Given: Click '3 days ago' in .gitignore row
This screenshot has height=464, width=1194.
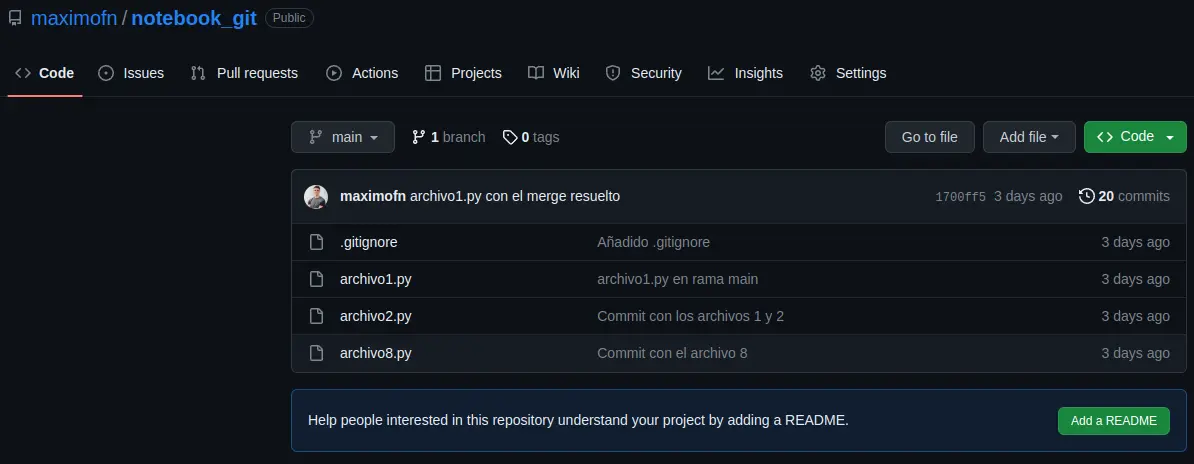Looking at the screenshot, I should pos(1135,242).
